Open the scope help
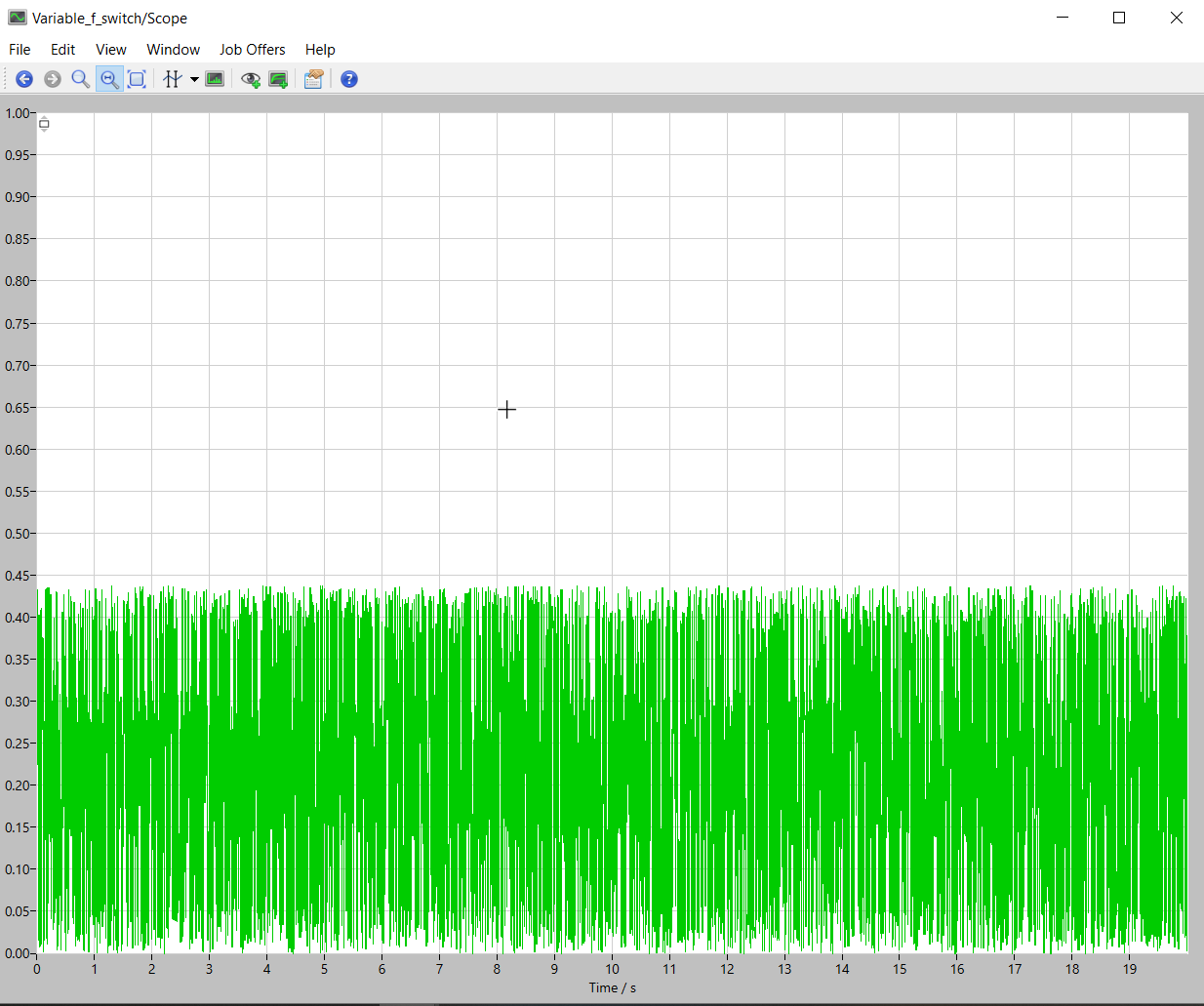Viewport: 1204px width, 1006px height. [349, 79]
